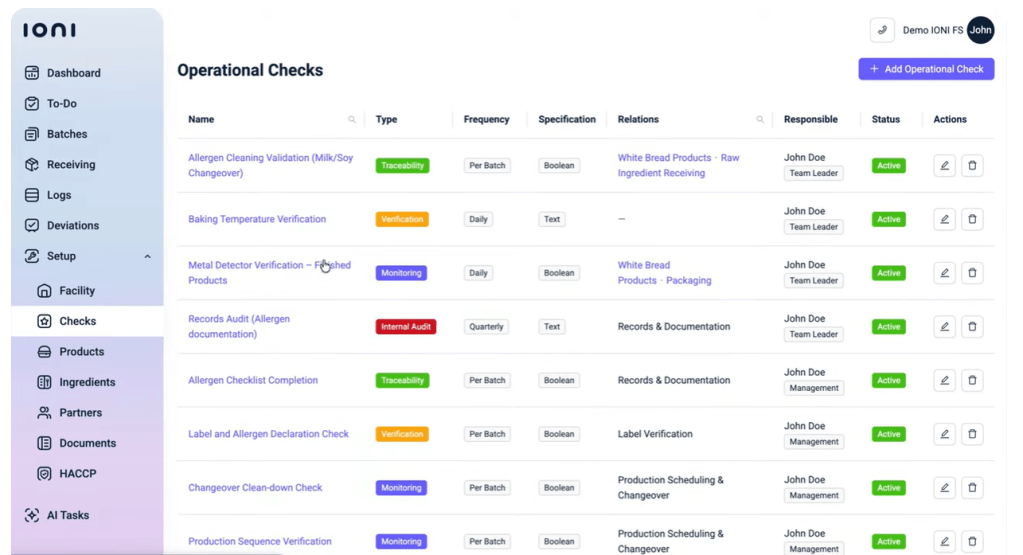
Task: Open the White Bread Products - Packaging relation link
Action: pos(664,273)
